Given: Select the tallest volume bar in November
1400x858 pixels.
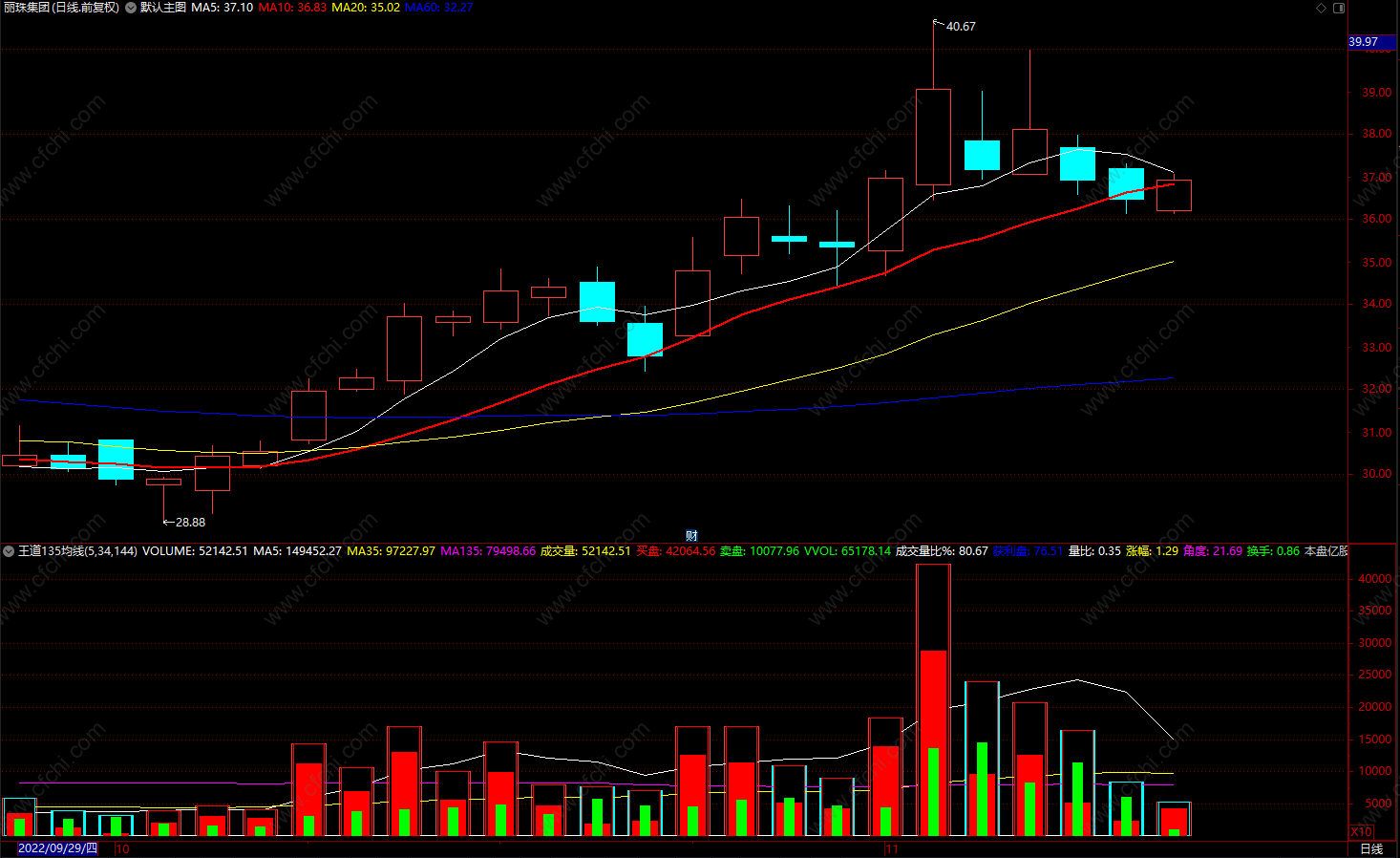Looking at the screenshot, I should point(933,700).
